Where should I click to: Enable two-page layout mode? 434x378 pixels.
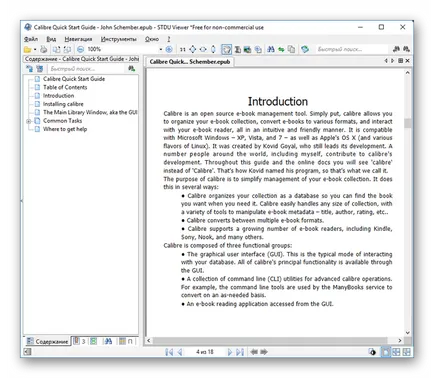396,352
